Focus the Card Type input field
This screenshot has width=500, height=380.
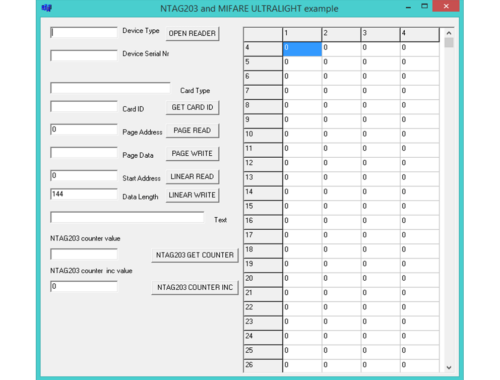110,88
